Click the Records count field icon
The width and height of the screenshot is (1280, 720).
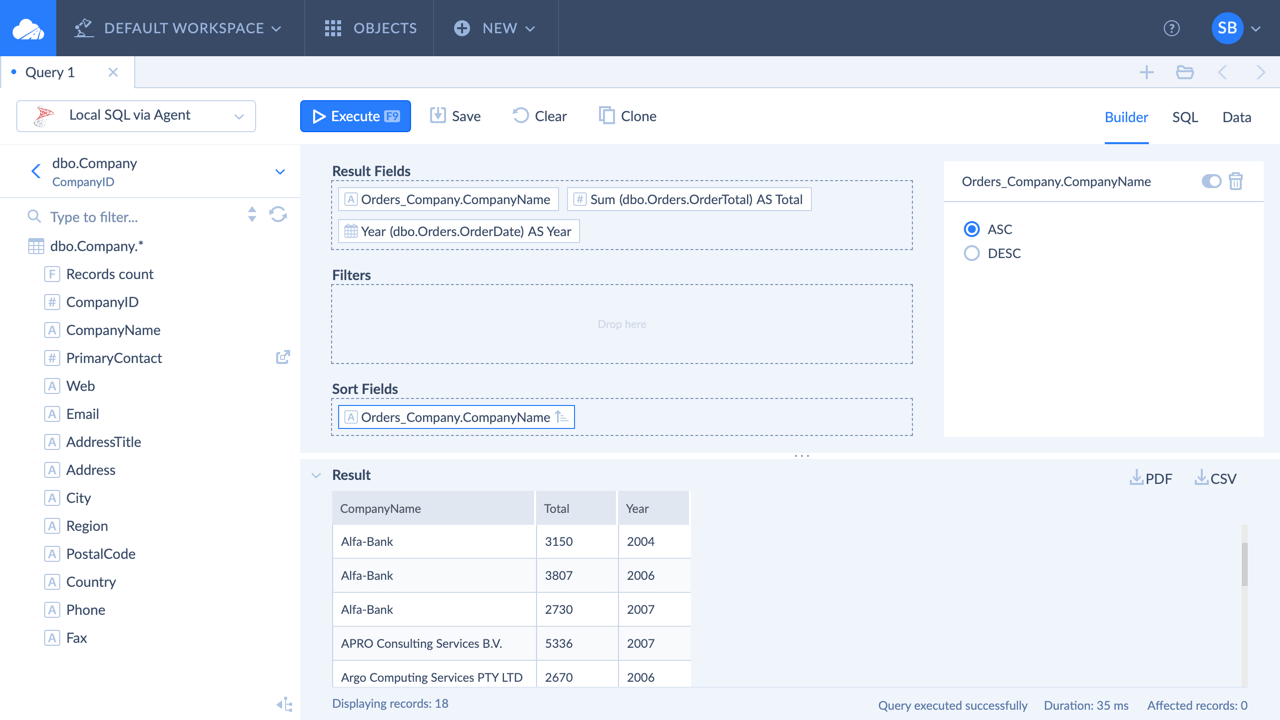click(52, 274)
